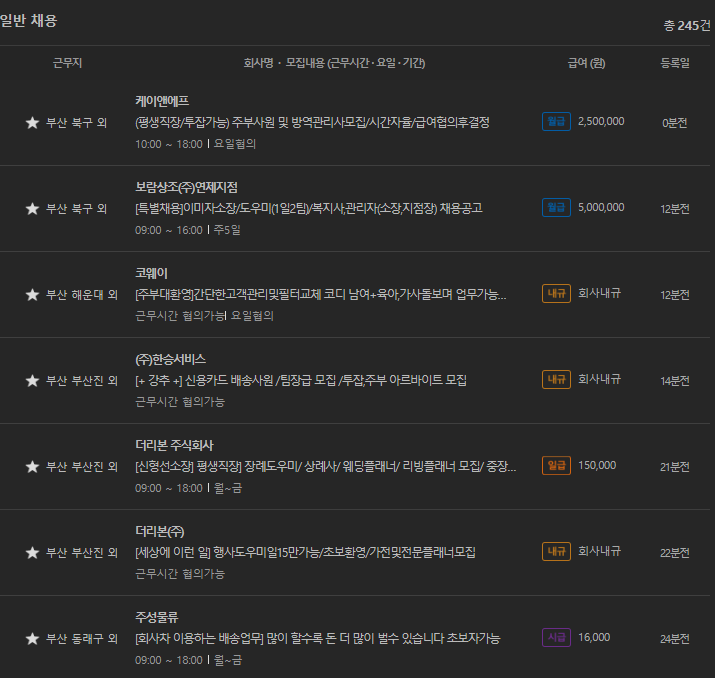Click 근무시간 협의가능 under 더리본(주)
The width and height of the screenshot is (715, 678).
180,574
